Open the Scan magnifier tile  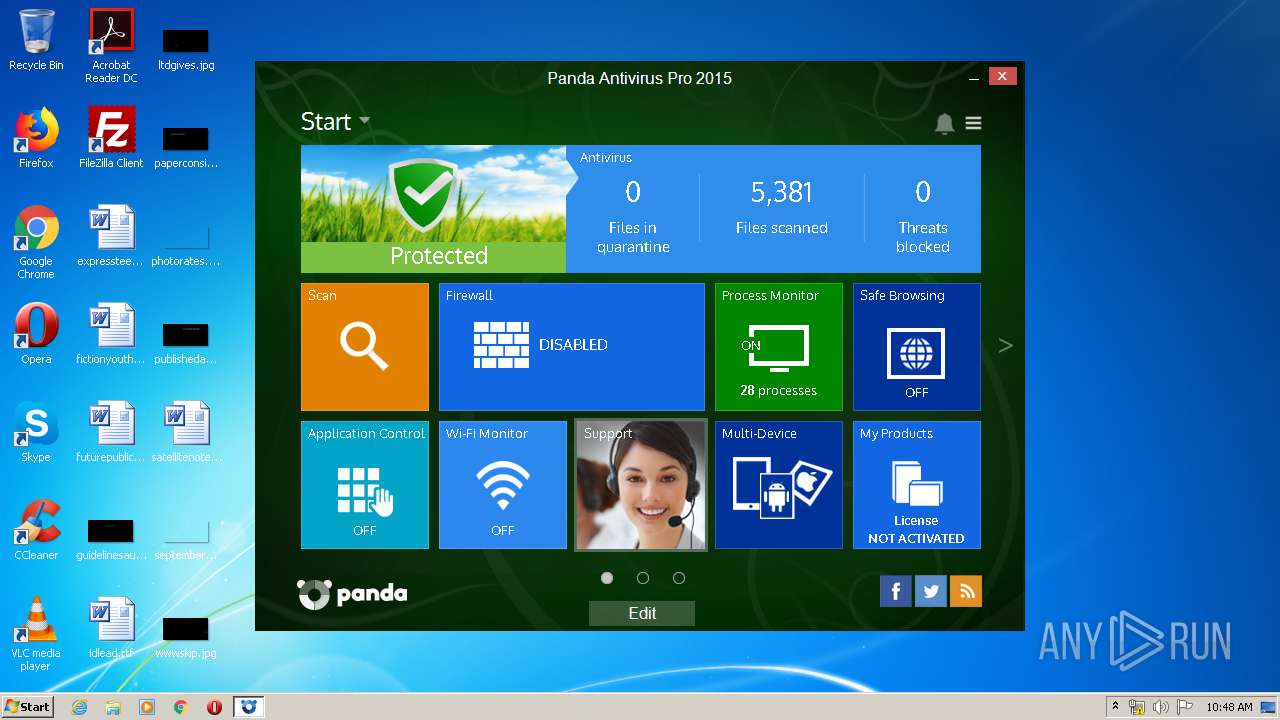pyautogui.click(x=365, y=347)
